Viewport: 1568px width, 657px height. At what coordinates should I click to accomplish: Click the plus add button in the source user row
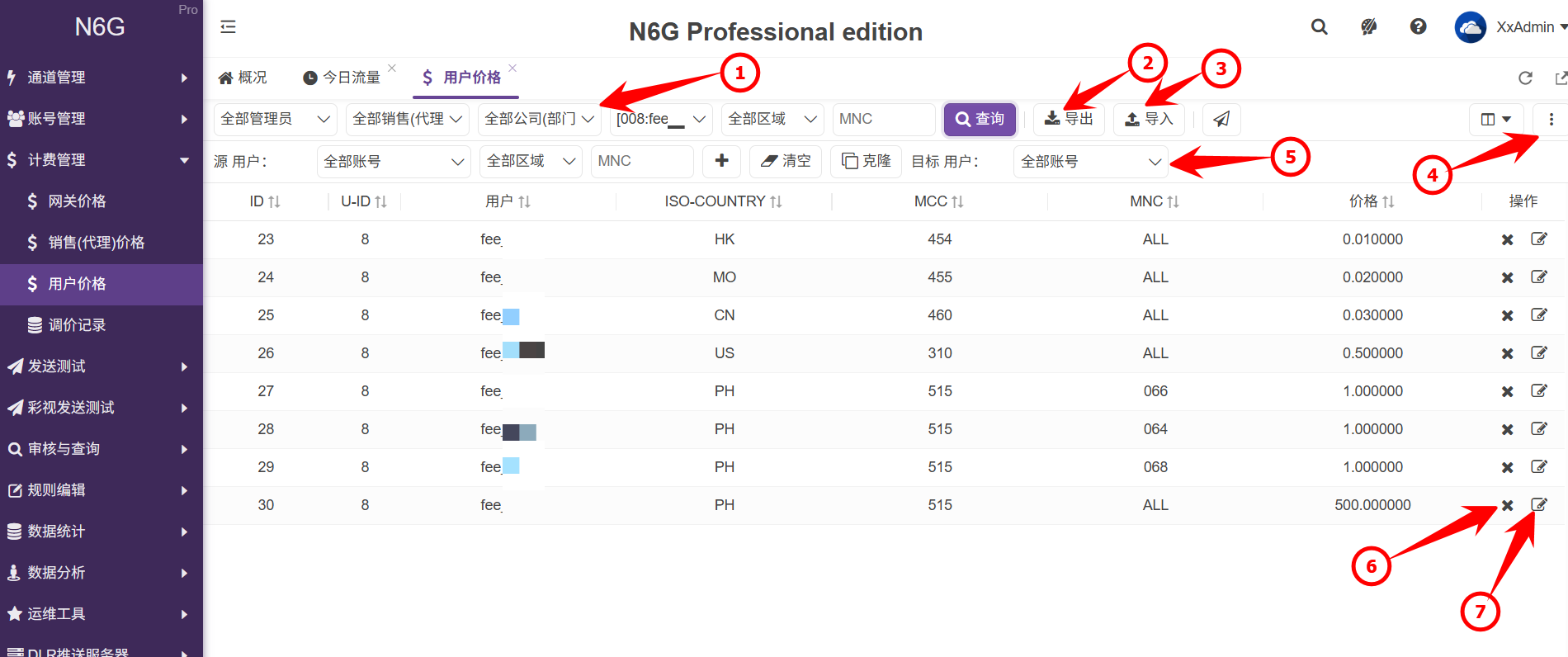click(x=721, y=161)
